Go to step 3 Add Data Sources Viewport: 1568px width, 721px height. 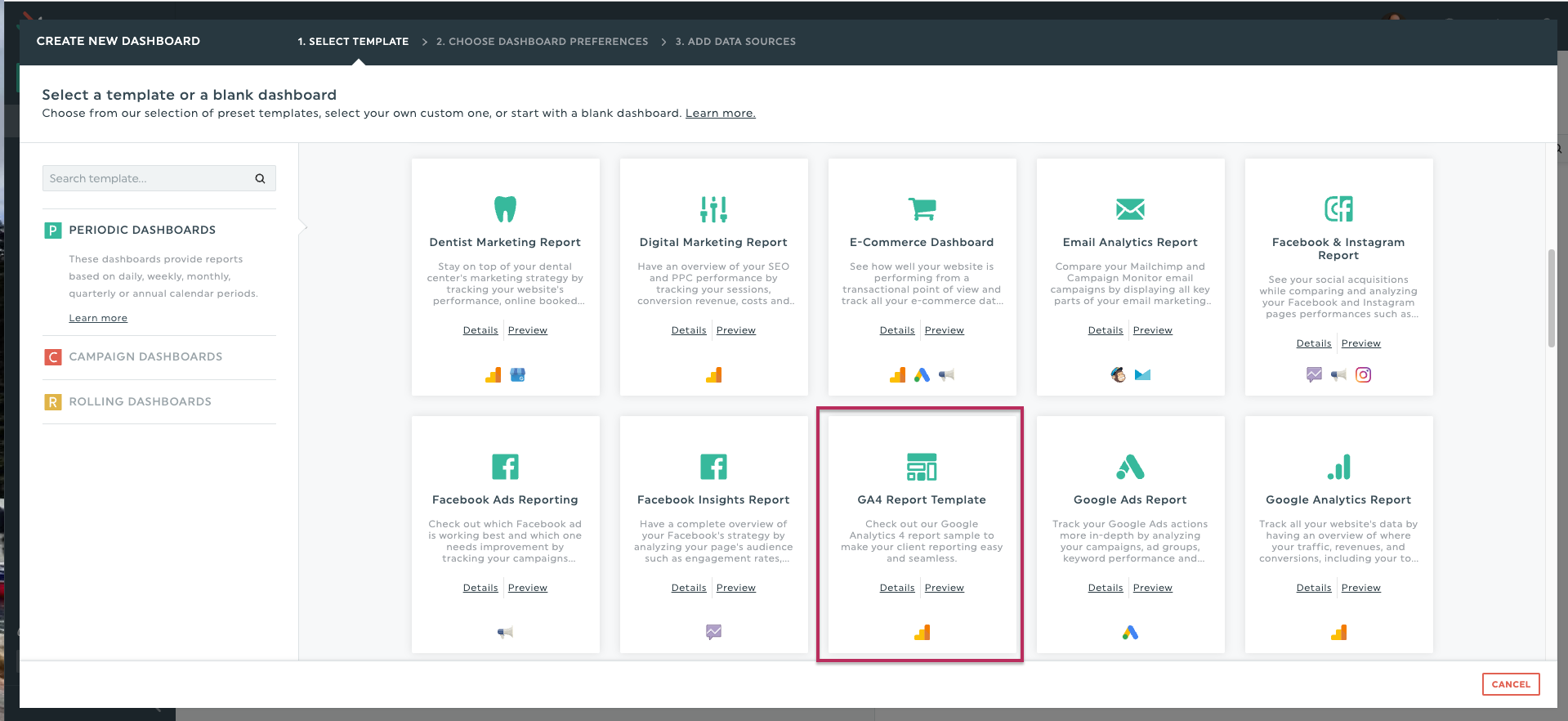[735, 42]
